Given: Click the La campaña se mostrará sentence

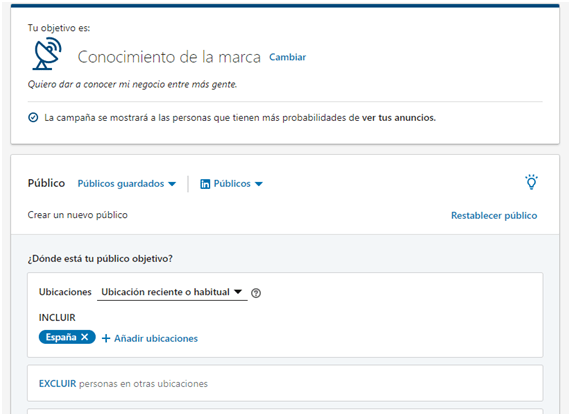Looking at the screenshot, I should point(240,118).
